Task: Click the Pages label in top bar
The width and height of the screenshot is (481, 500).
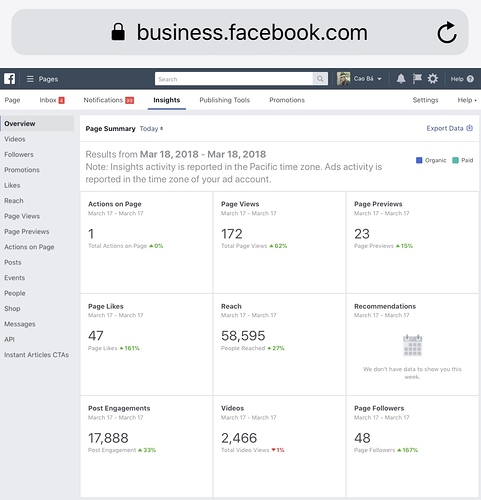Action: pyautogui.click(x=48, y=79)
